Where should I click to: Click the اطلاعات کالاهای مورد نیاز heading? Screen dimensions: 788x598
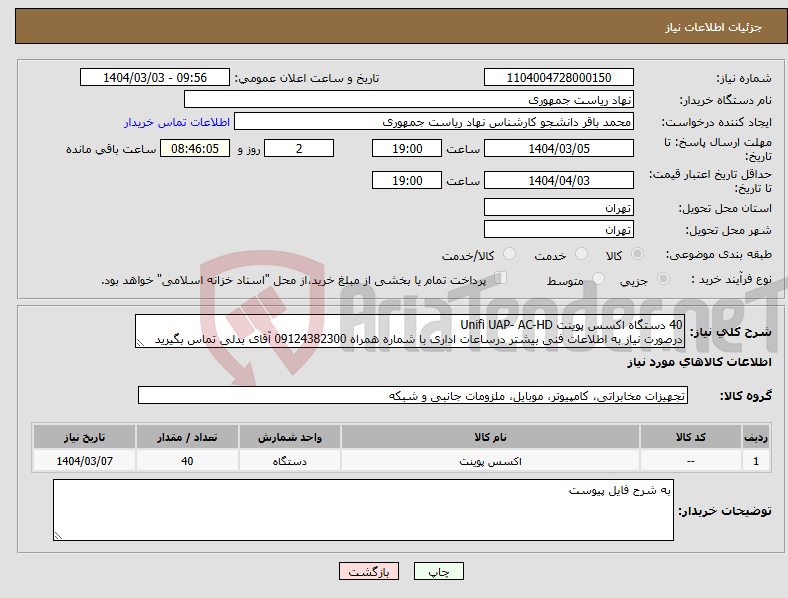(x=699, y=362)
